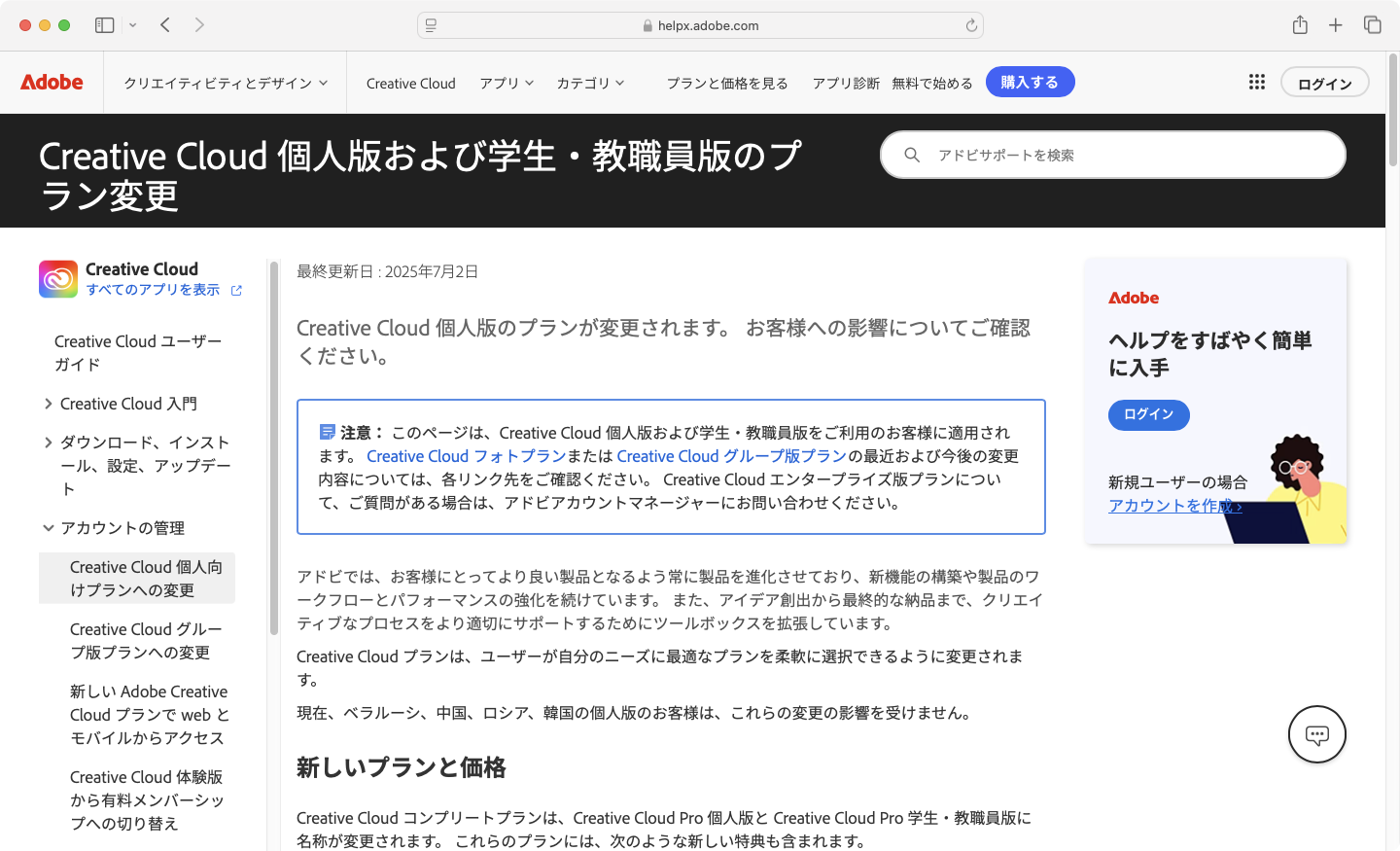The height and width of the screenshot is (851, 1400).
Task: Click the sidebar navigation scrollbar
Action: coord(274,447)
